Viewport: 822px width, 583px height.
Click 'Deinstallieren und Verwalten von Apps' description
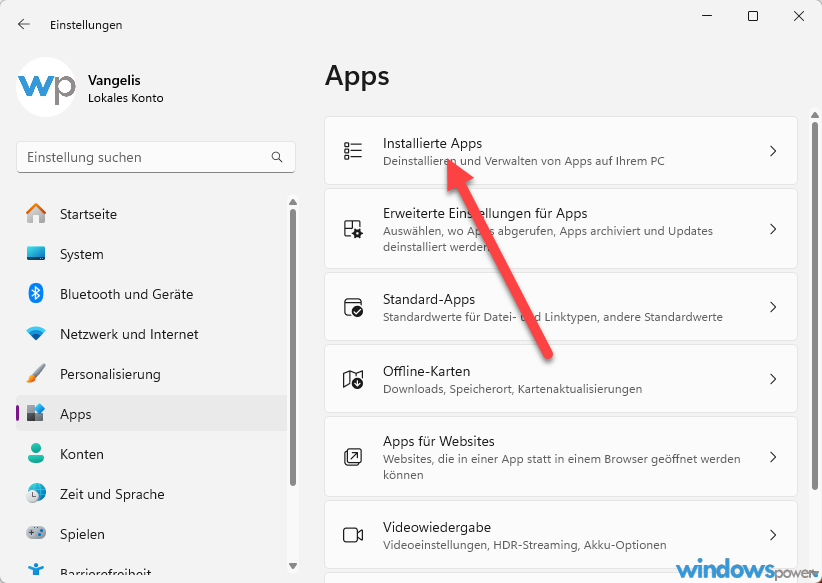click(x=524, y=161)
